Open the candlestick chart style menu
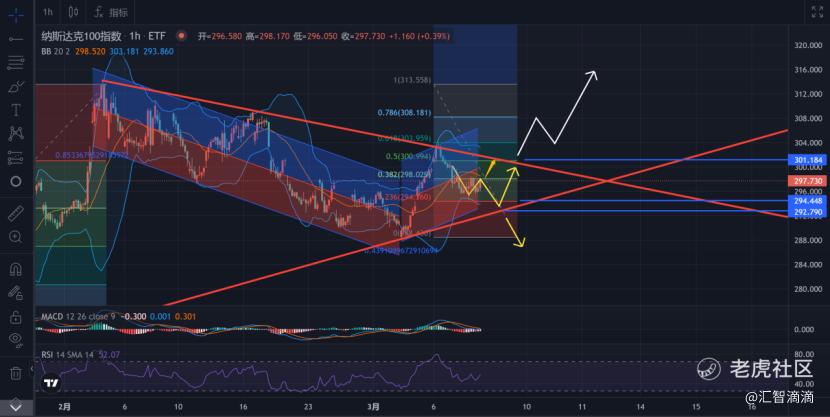 pyautogui.click(x=74, y=12)
